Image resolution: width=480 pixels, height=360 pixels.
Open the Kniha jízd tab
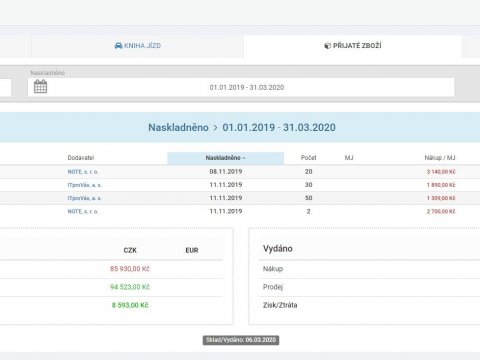[137, 46]
